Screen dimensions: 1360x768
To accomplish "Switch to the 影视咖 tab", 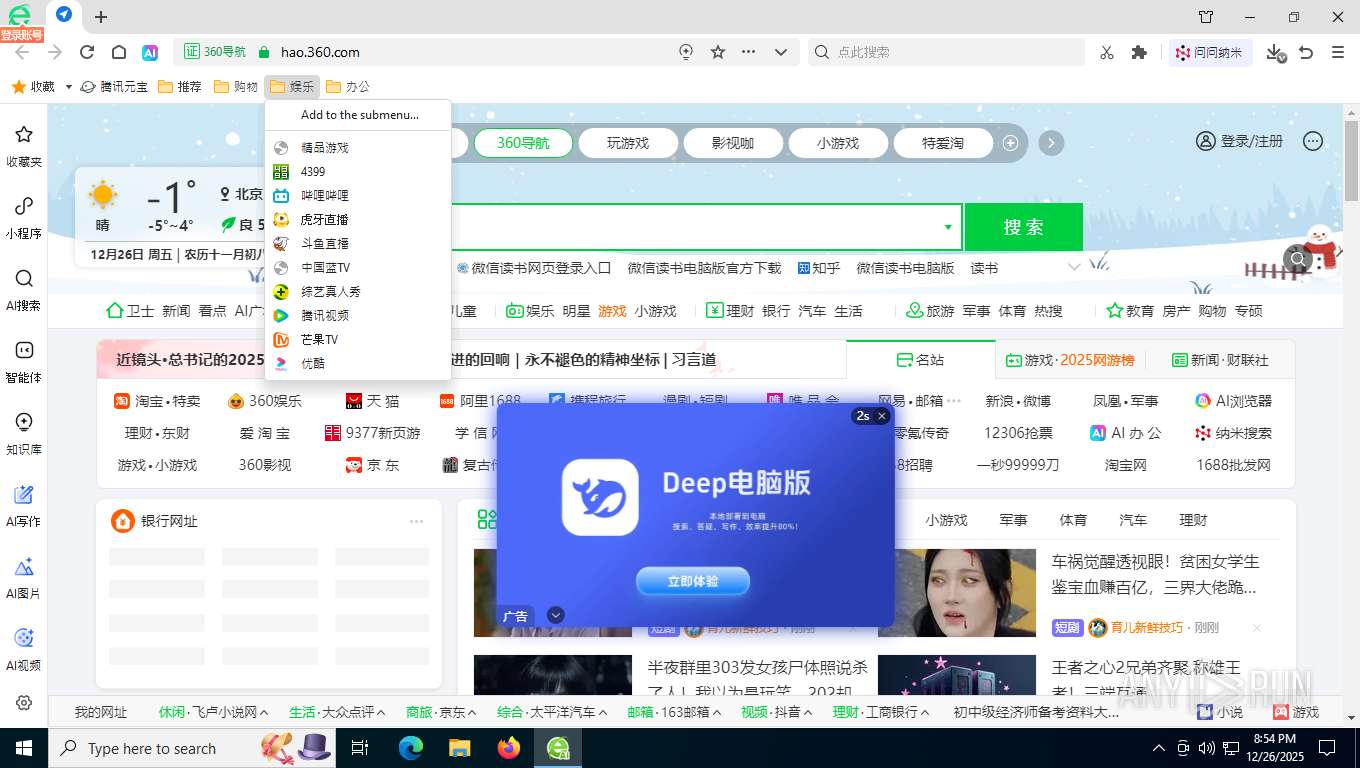I will 733,143.
